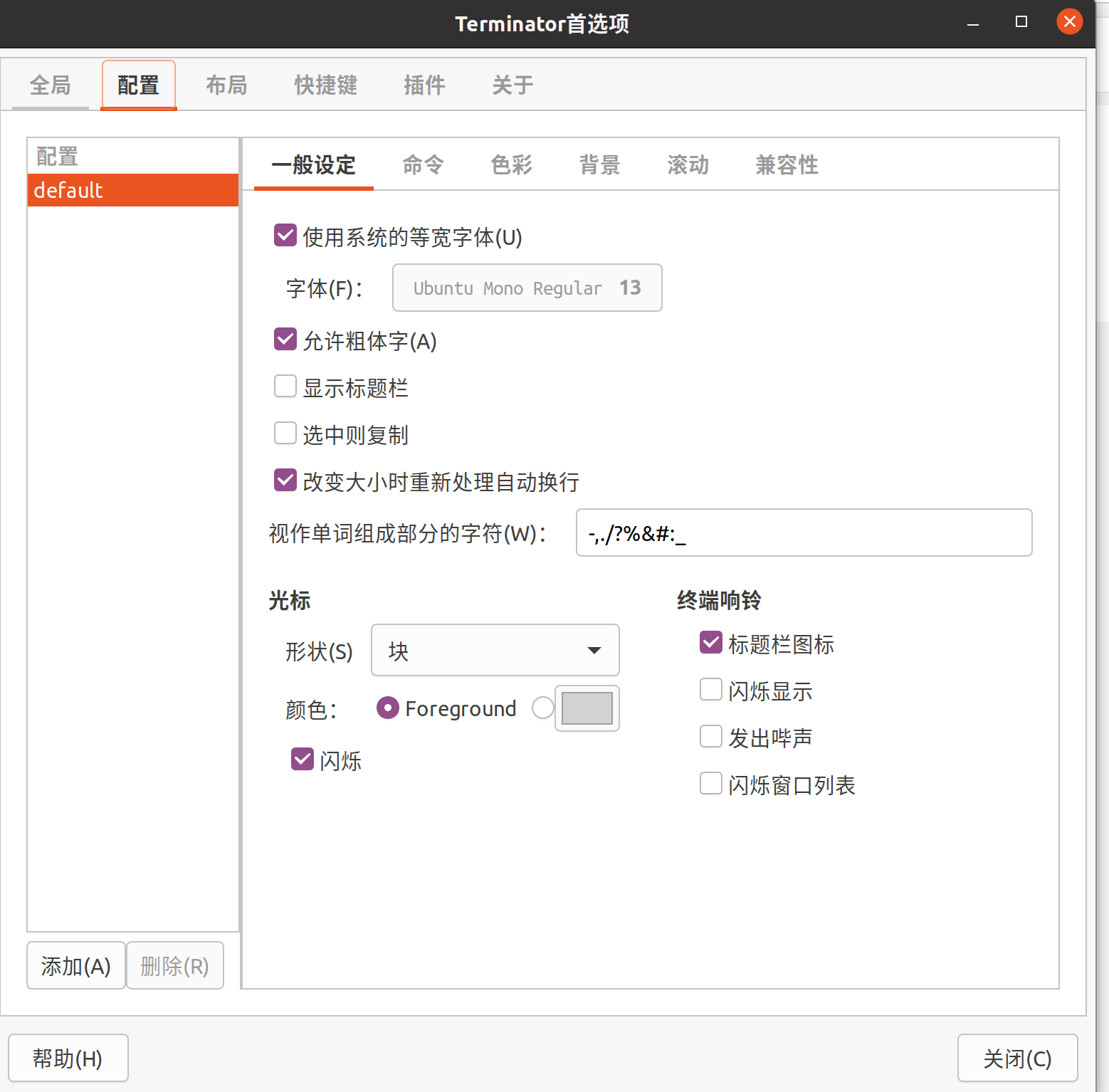Switch to the 插件 tab
The width and height of the screenshot is (1109, 1092).
point(424,85)
